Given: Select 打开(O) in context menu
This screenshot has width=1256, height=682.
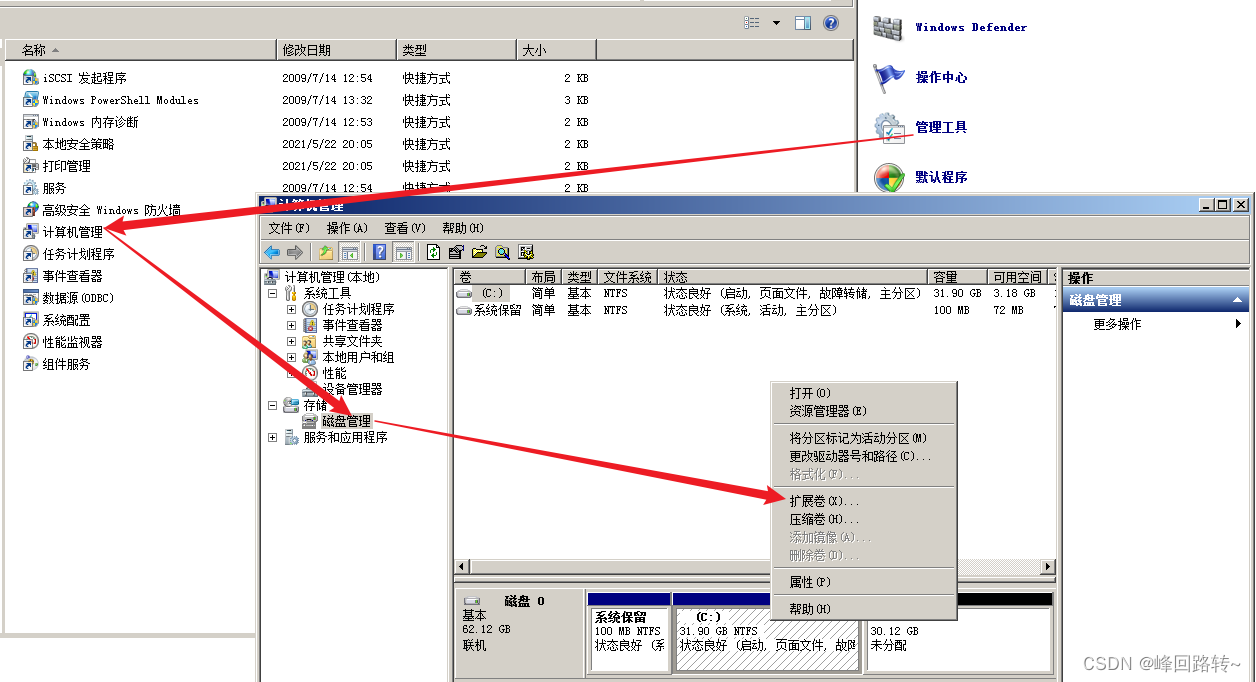Looking at the screenshot, I should point(865,393).
